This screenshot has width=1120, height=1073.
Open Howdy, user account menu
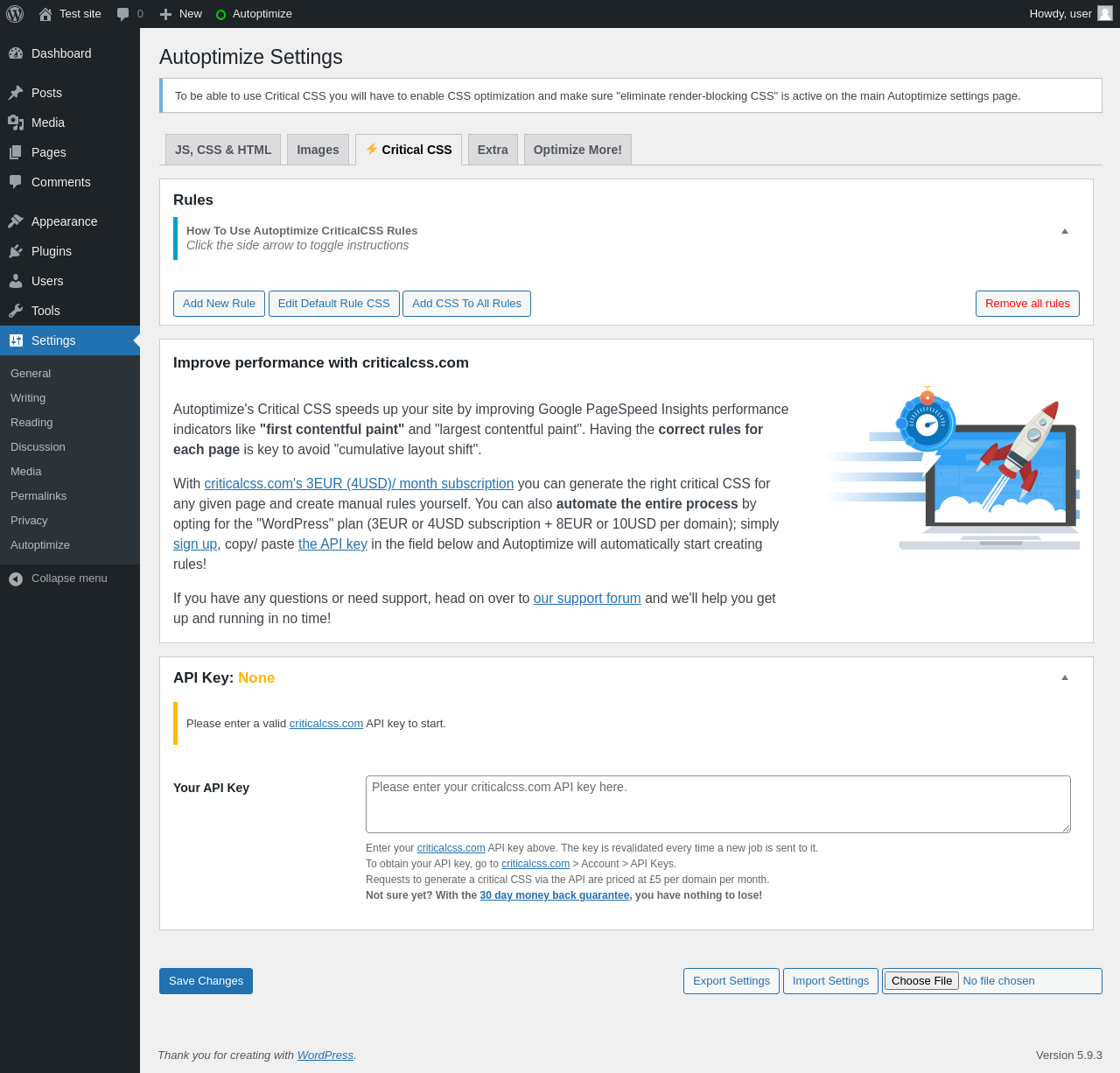1071,14
